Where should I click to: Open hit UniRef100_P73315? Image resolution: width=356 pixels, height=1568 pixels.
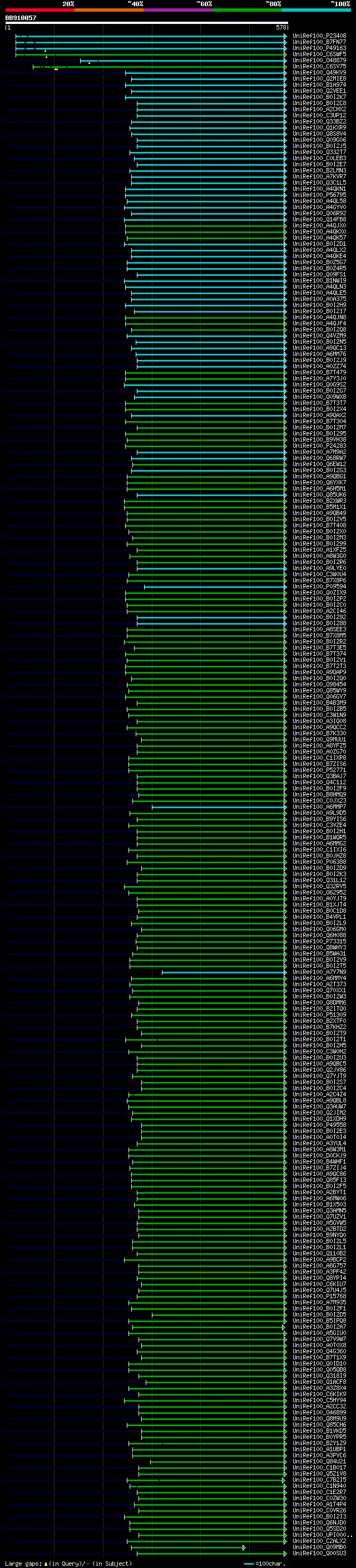(x=319, y=942)
